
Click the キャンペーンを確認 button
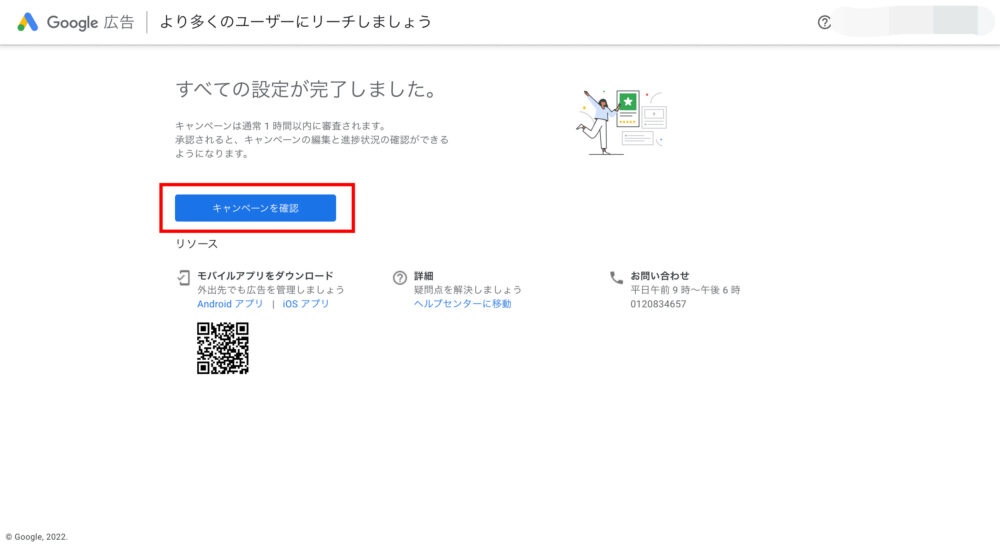255,208
